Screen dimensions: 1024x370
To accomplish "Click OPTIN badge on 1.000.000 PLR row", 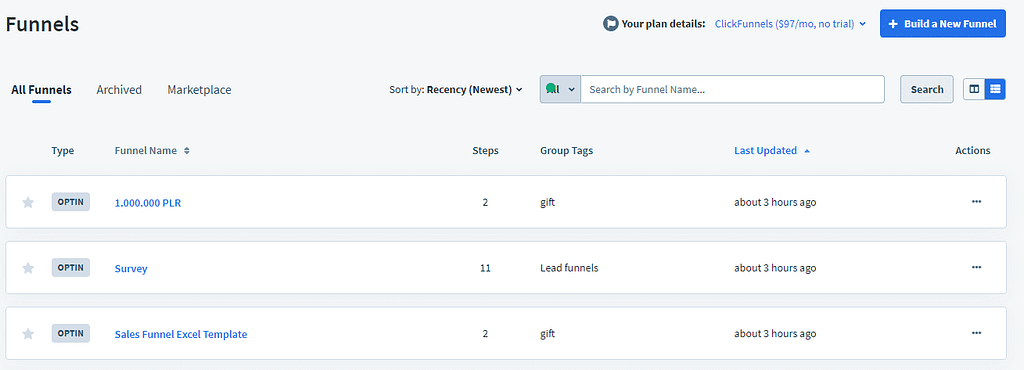I will pos(71,202).
